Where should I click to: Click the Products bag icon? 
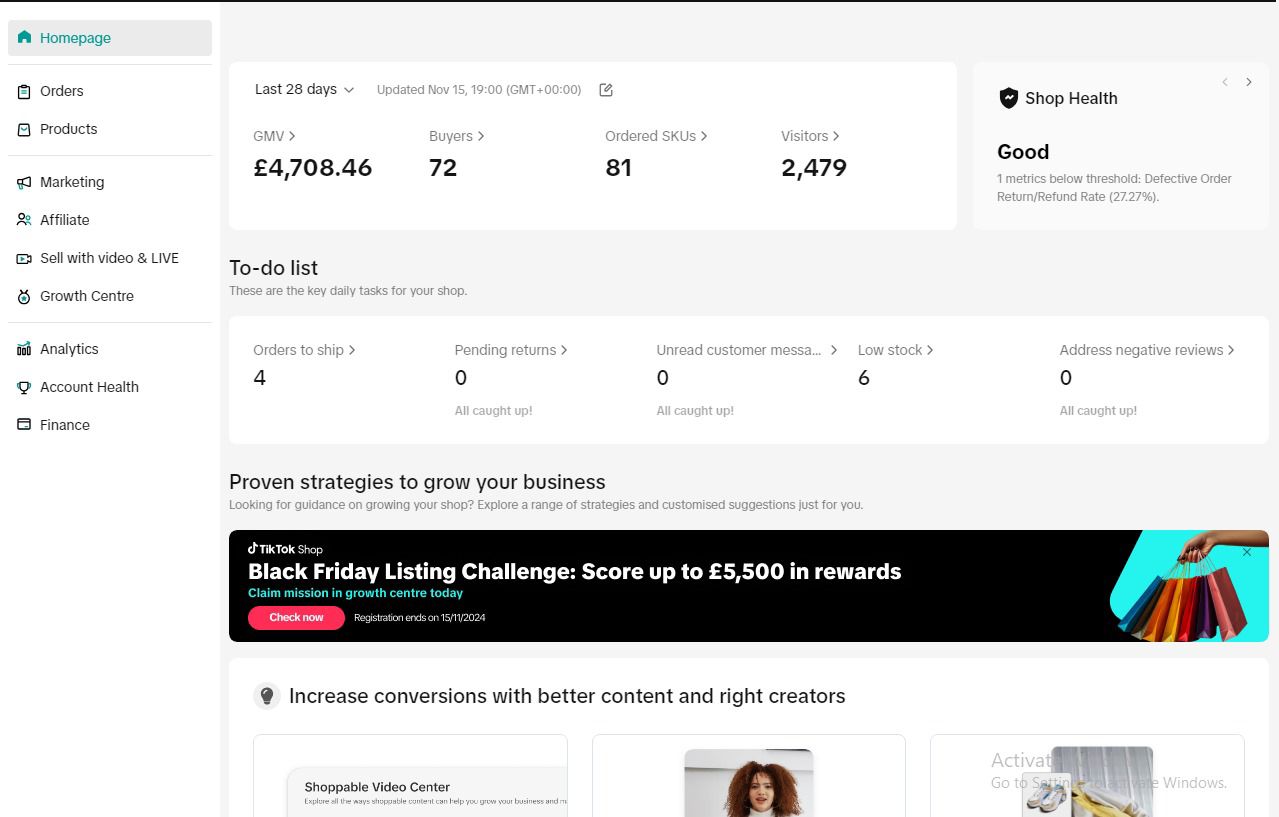[24, 129]
